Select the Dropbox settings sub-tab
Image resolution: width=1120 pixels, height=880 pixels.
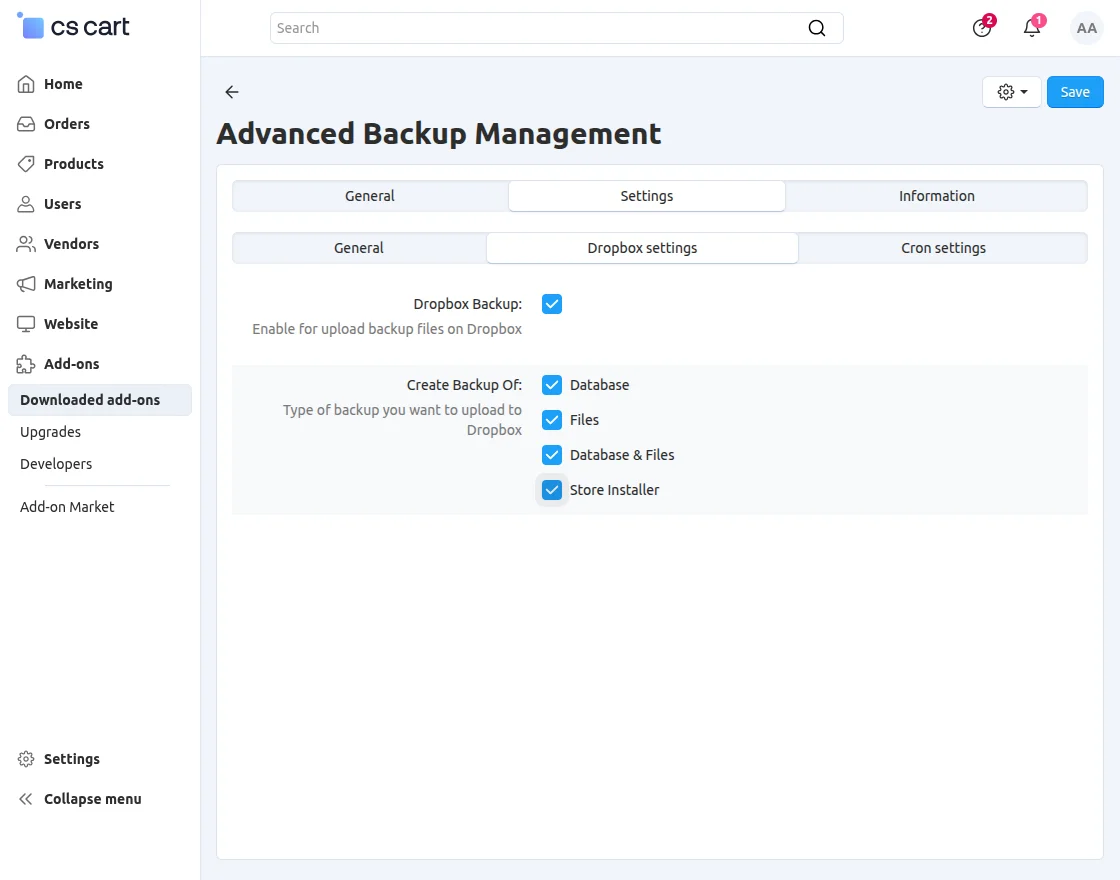[x=642, y=248]
